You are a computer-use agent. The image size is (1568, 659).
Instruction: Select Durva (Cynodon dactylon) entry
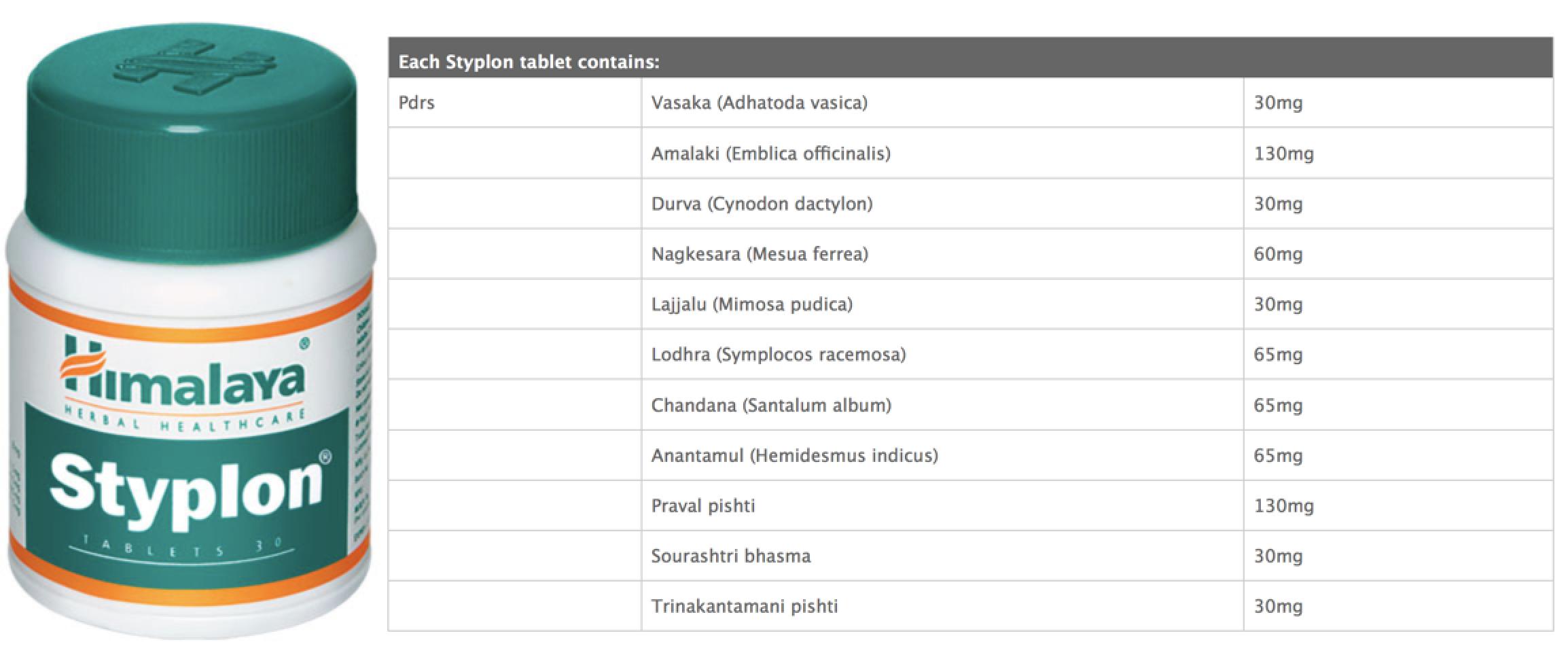point(762,204)
